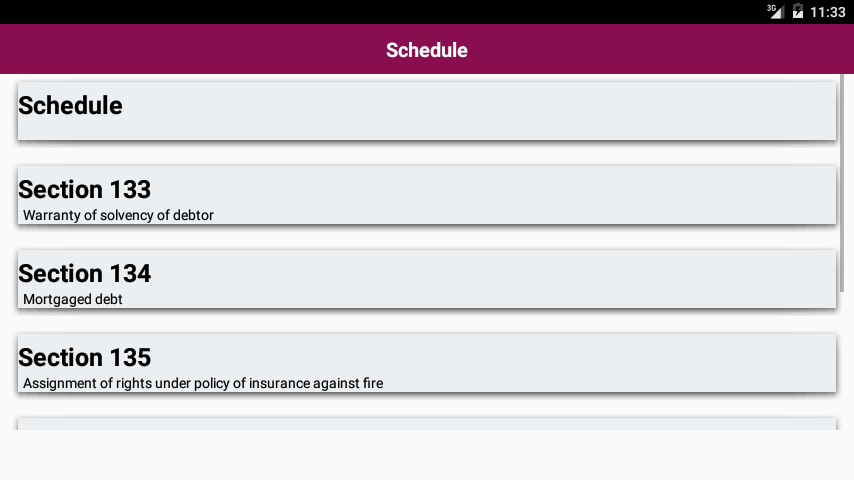Click the vertical scrollbar on right edge
Image resolution: width=854 pixels, height=480 pixels.
(842, 190)
